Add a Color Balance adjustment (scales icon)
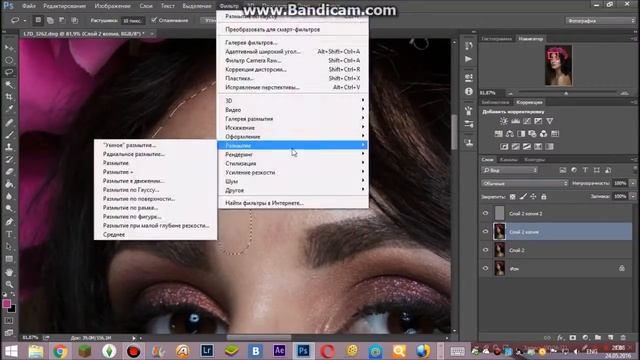The width and height of the screenshot is (640, 360). 509,133
